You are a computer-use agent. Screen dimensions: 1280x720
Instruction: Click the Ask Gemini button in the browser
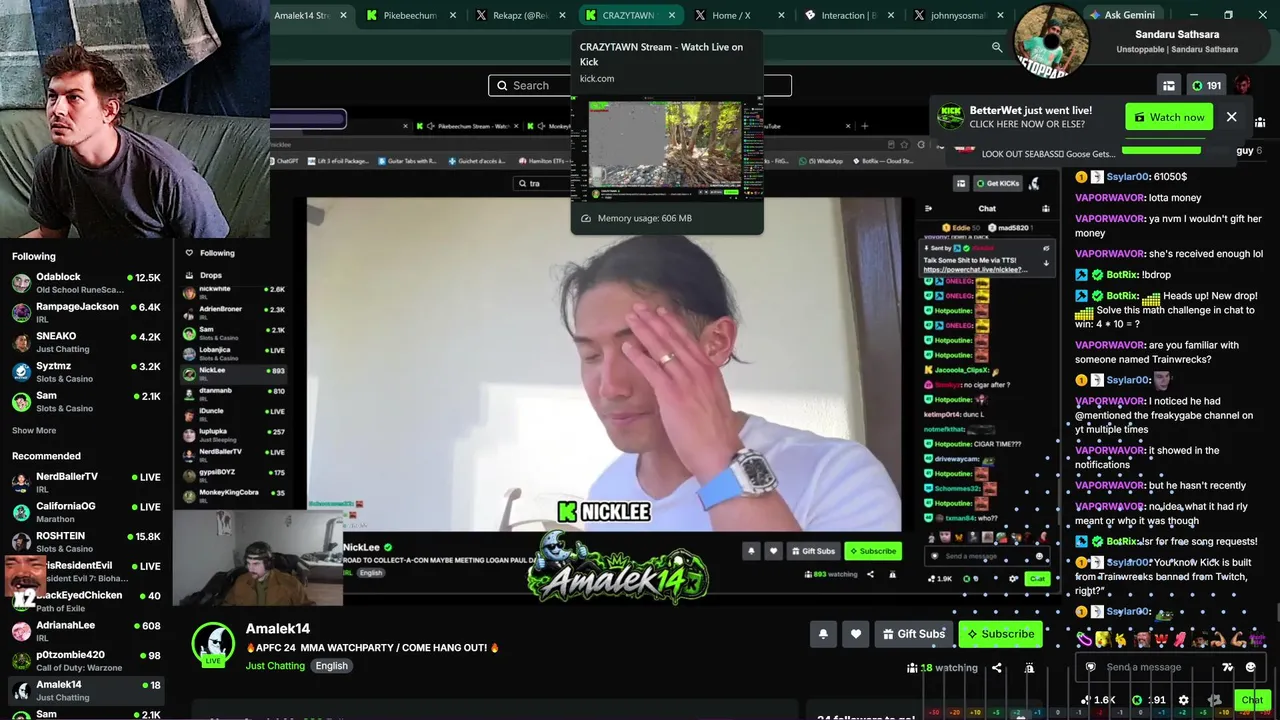point(1122,15)
